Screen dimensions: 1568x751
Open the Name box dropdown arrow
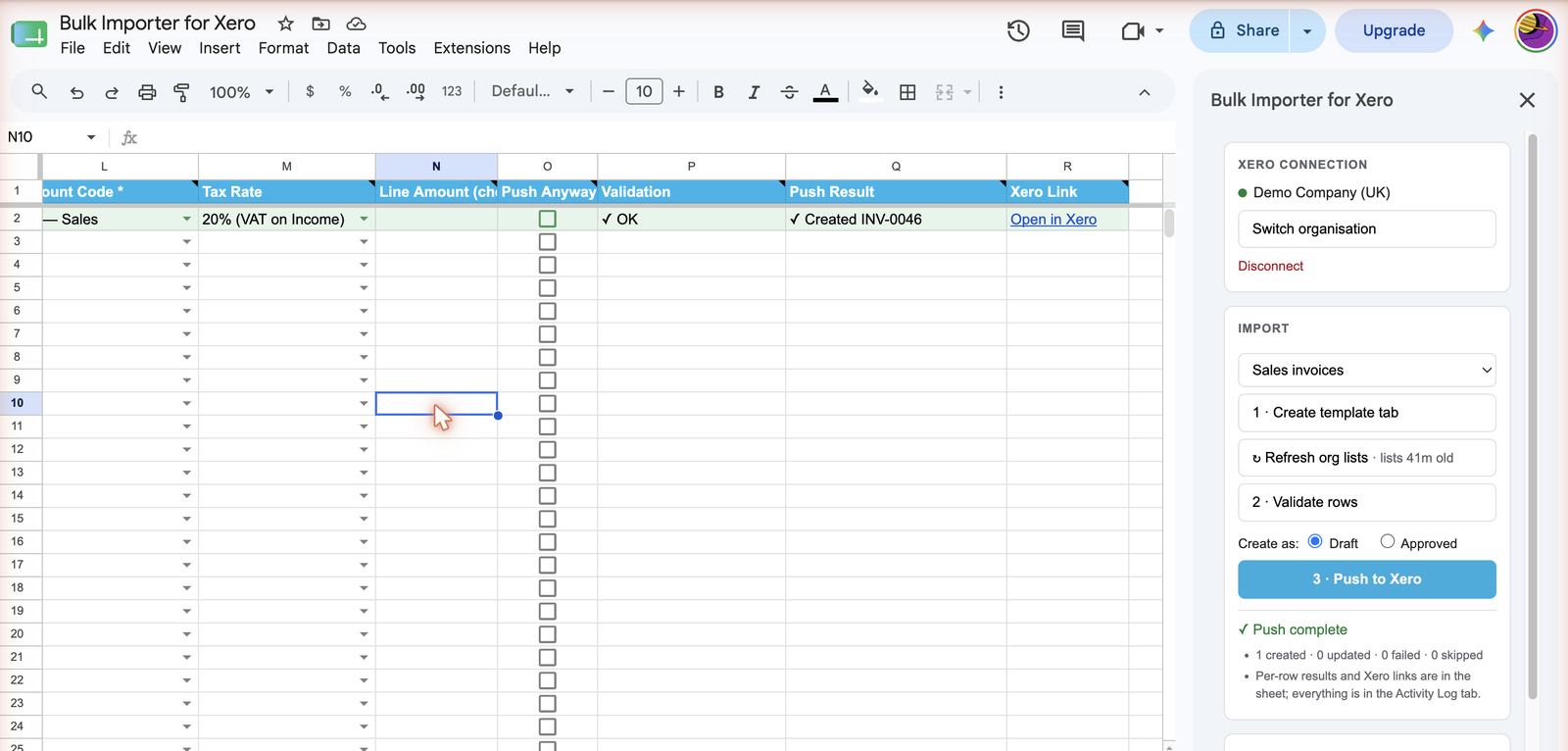pyautogui.click(x=91, y=137)
